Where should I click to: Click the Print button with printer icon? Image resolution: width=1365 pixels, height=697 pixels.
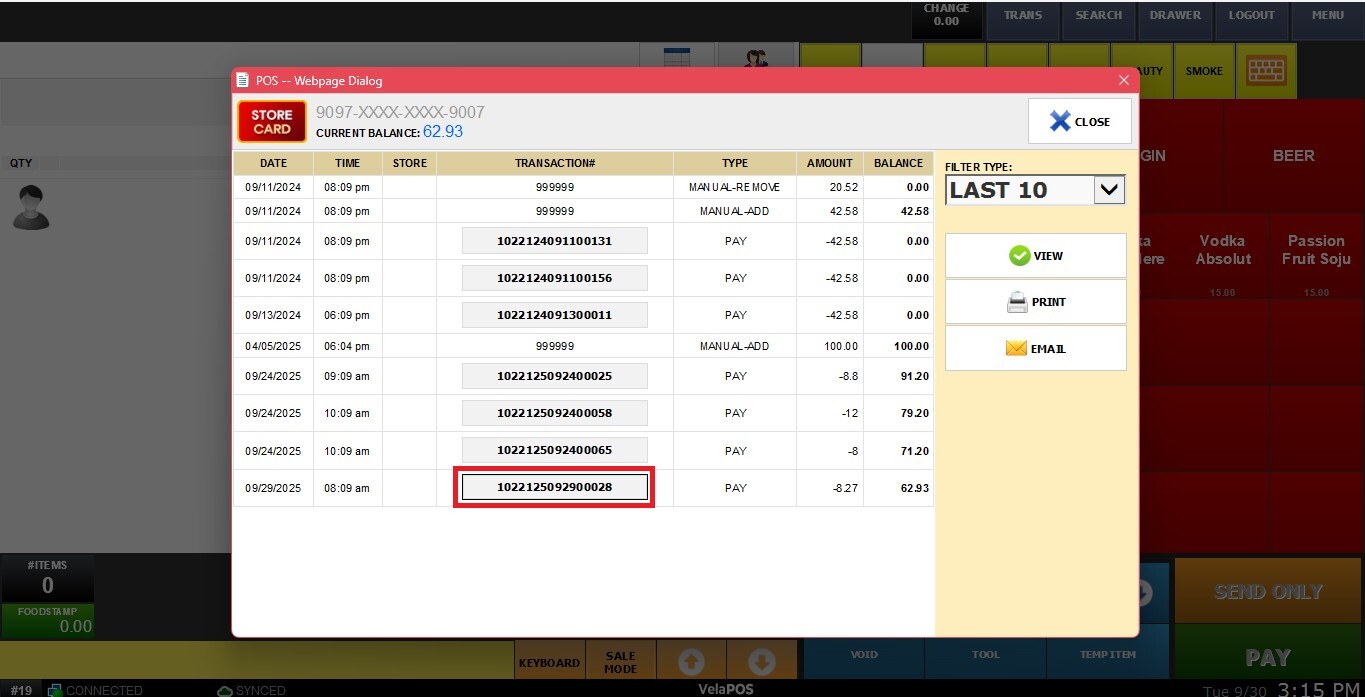click(x=1035, y=302)
